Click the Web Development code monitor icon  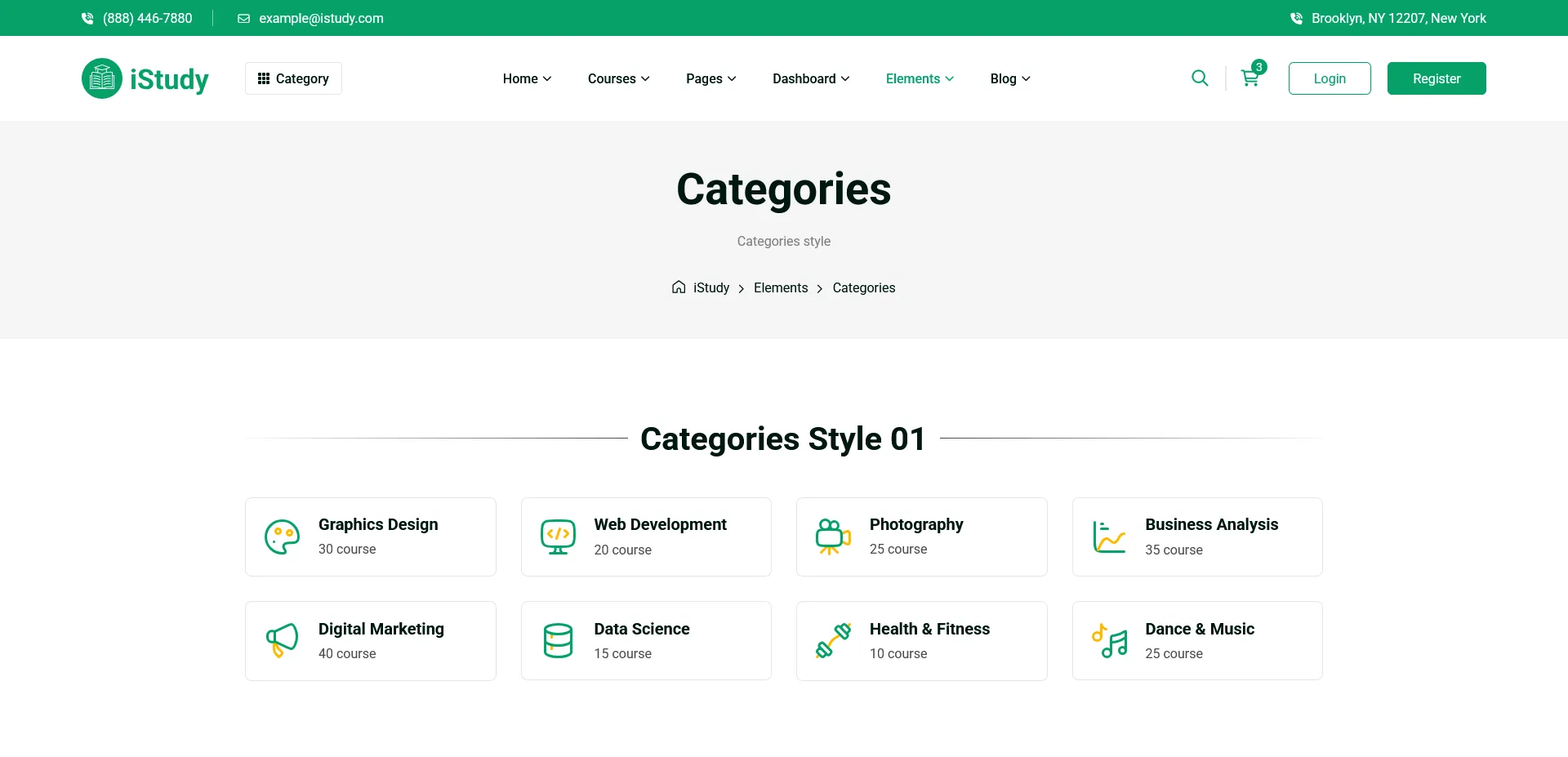pyautogui.click(x=558, y=537)
